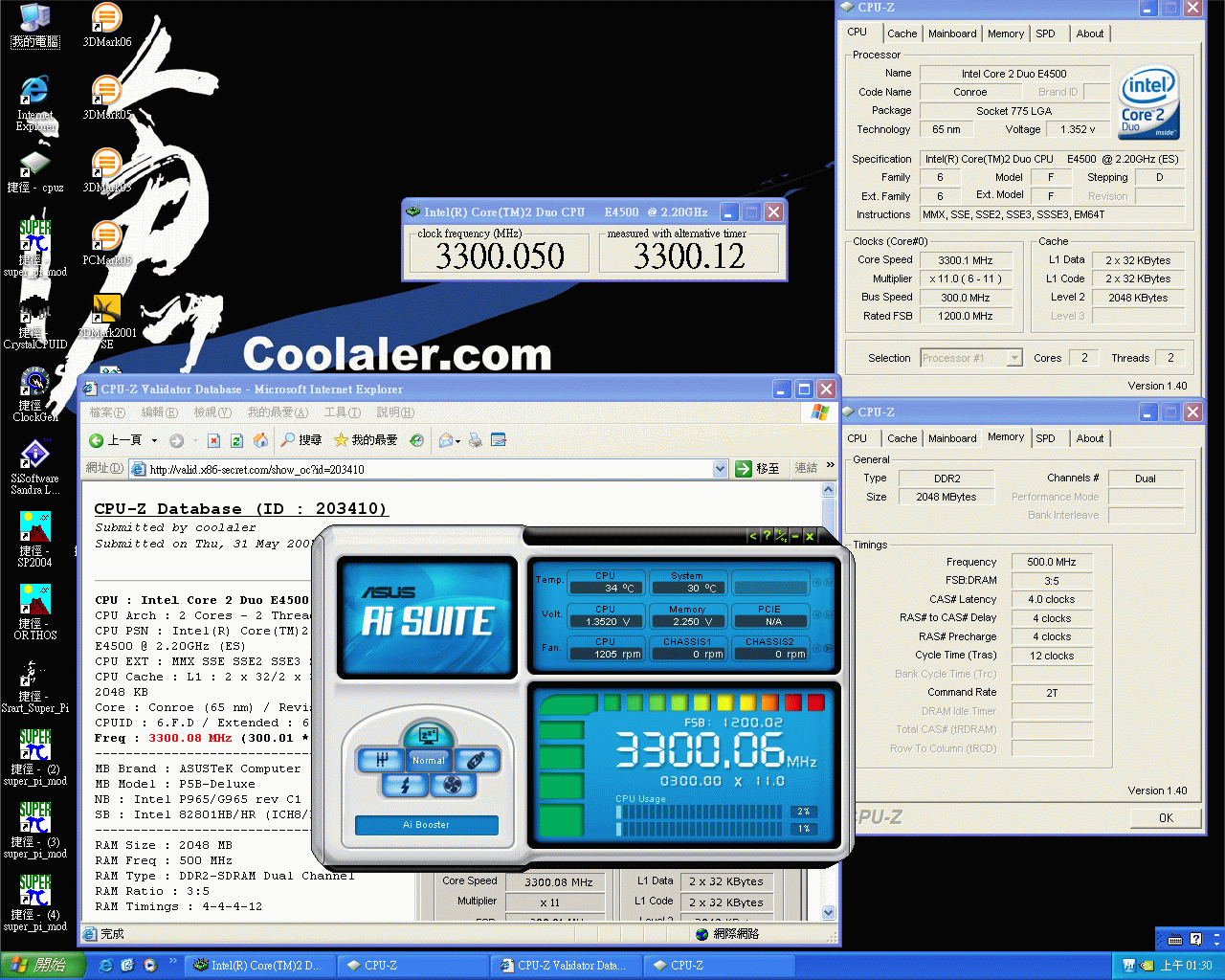Click the IE Favorites button 我的最愛
This screenshot has width=1225, height=980.
click(x=366, y=440)
